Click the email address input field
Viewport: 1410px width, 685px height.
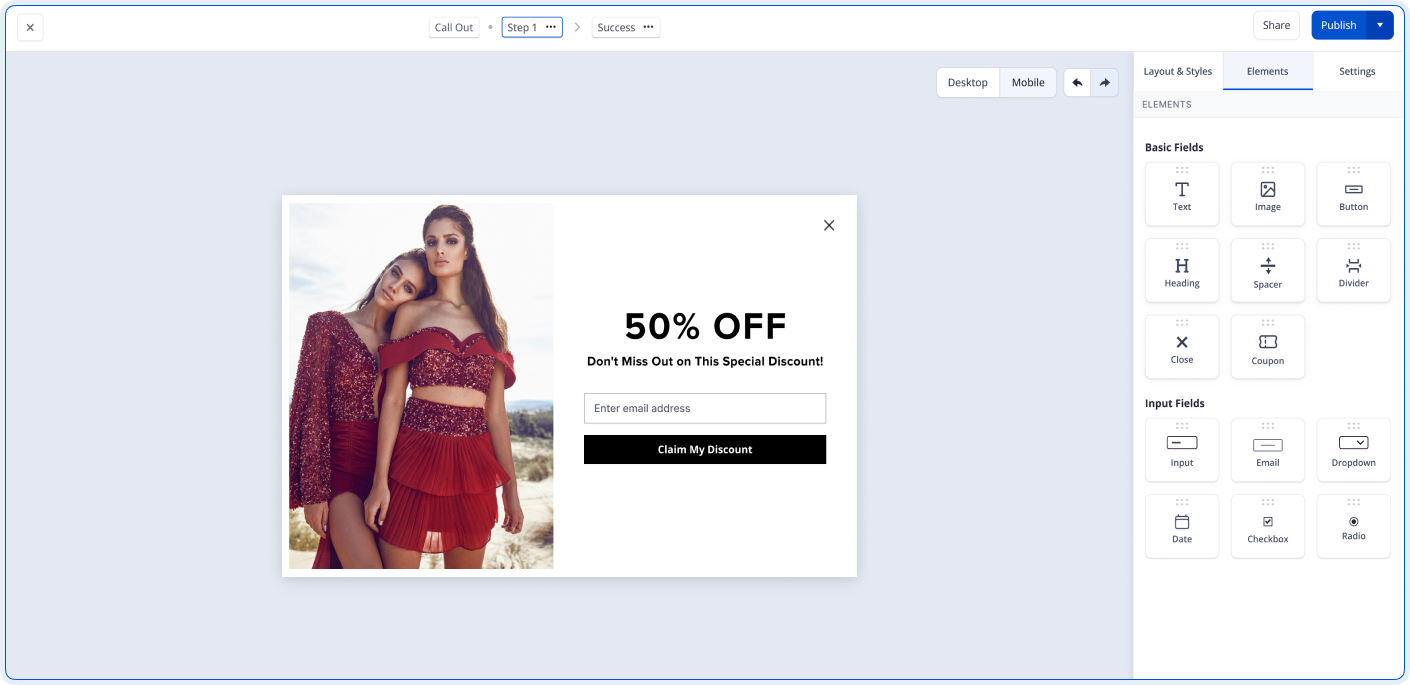coord(705,408)
